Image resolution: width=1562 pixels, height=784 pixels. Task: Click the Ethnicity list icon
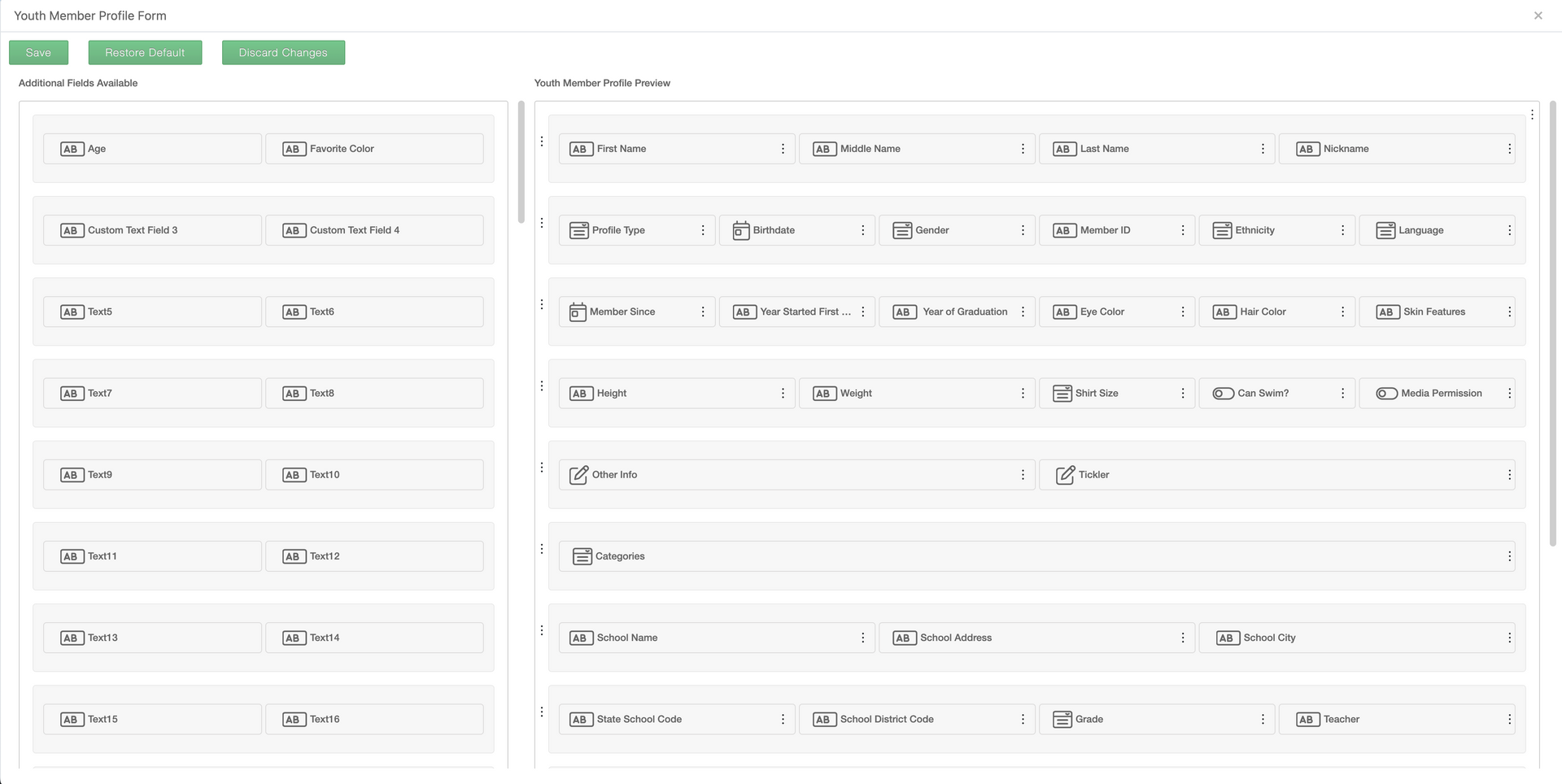click(x=1222, y=230)
